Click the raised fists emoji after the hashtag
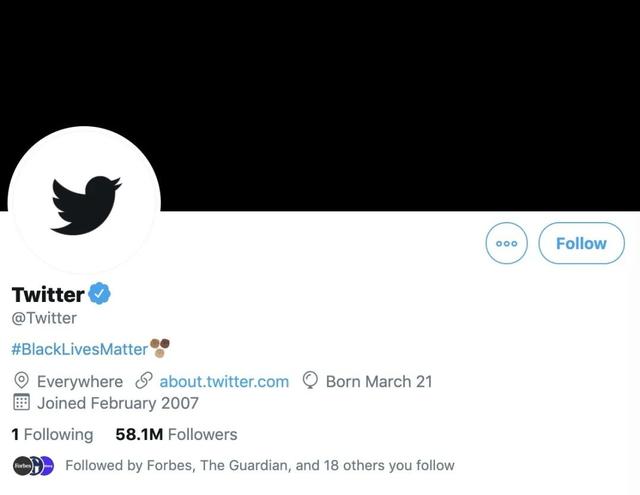Viewport: 640px width, 495px height. (160, 348)
